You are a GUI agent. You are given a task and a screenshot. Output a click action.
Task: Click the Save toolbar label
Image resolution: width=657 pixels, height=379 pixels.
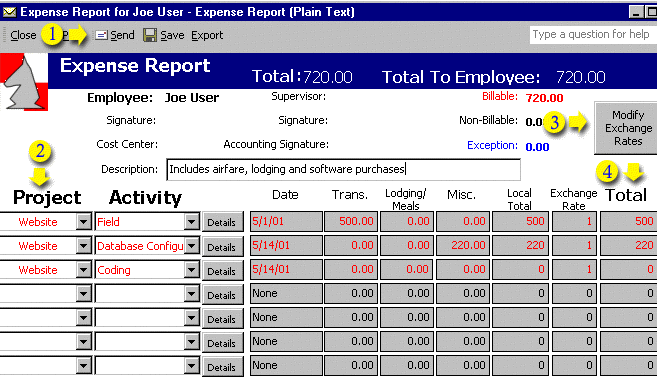[172, 36]
